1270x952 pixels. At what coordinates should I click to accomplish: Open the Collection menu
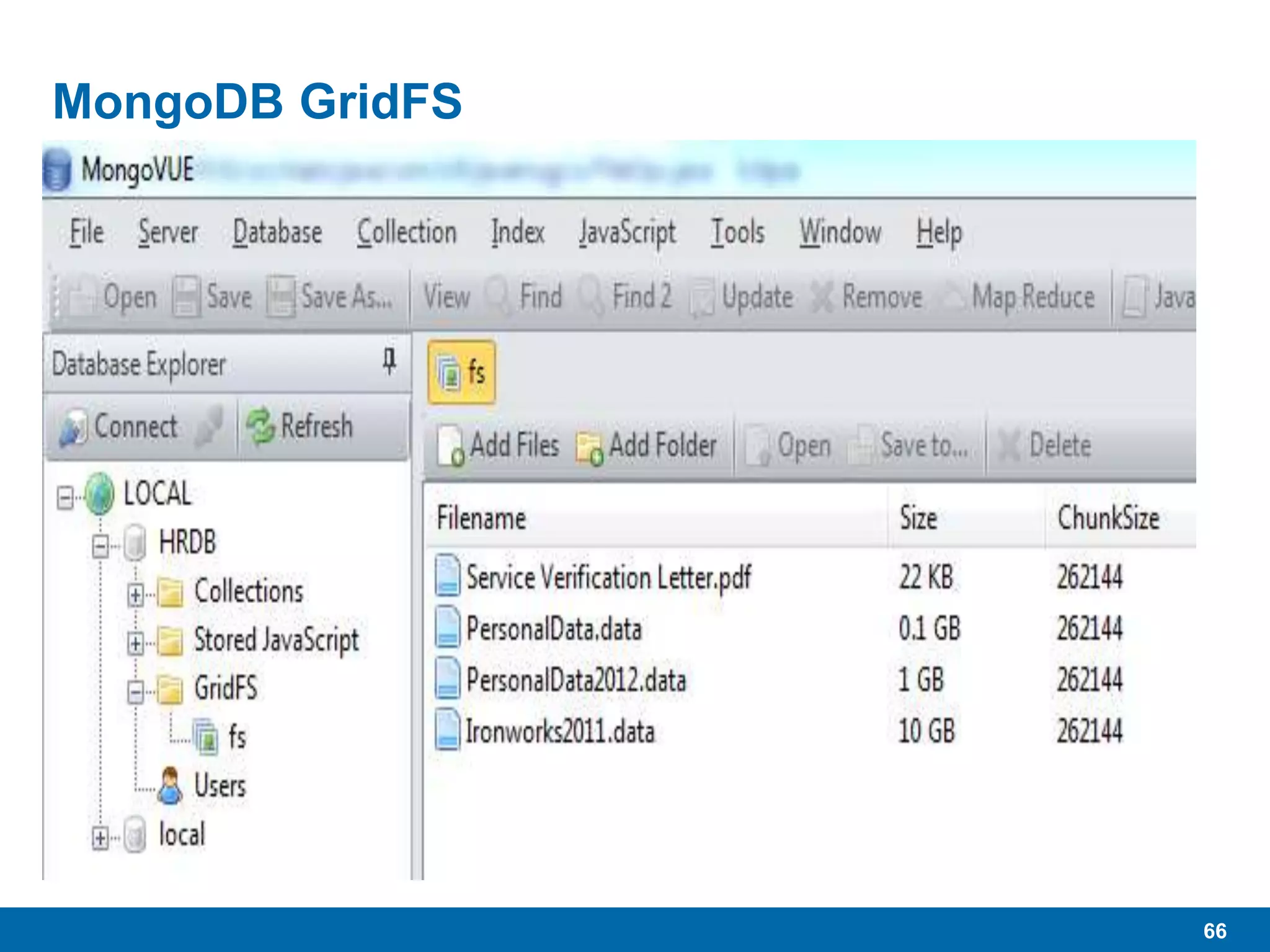point(407,232)
